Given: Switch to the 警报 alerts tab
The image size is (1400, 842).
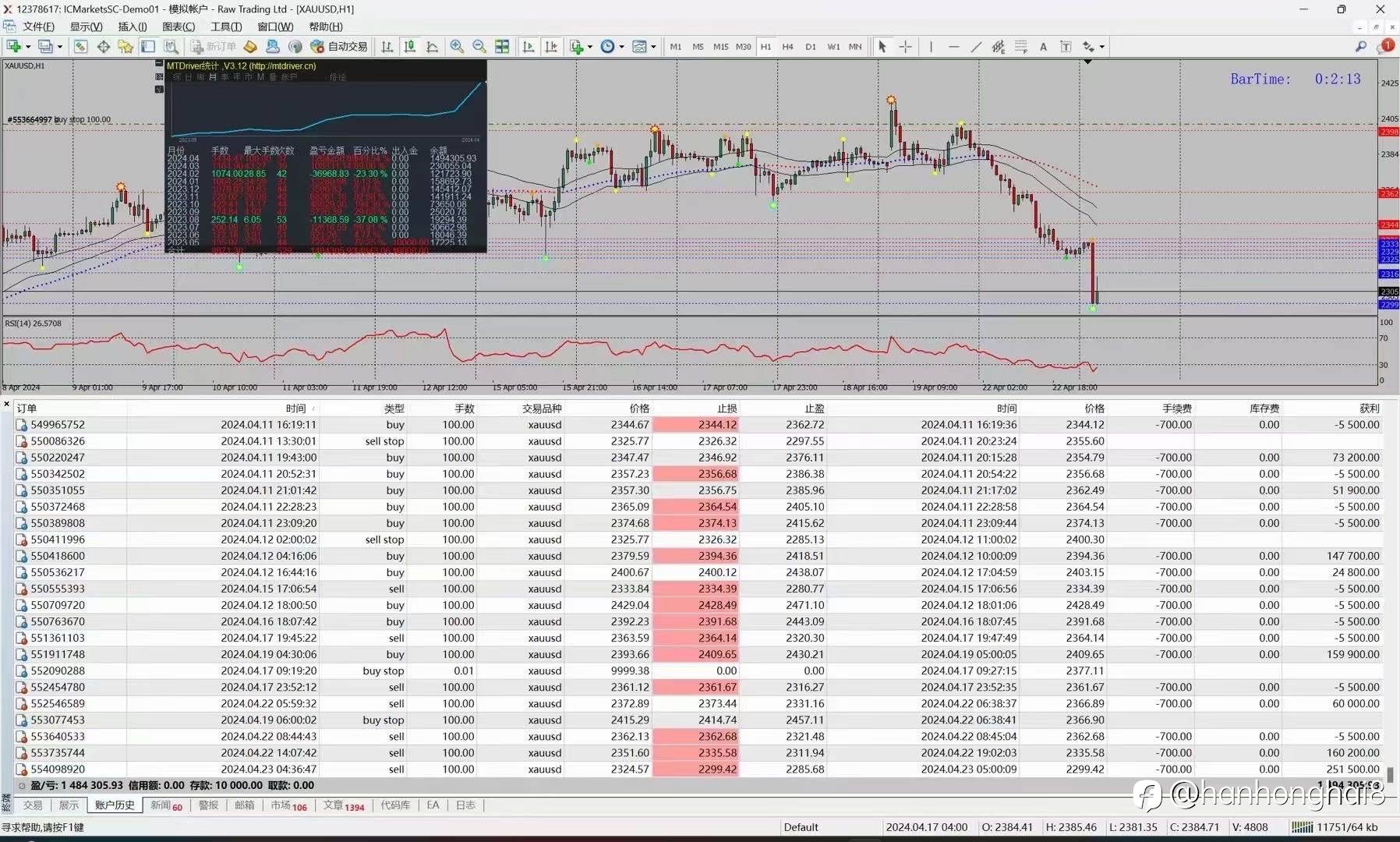Looking at the screenshot, I should pos(208,805).
